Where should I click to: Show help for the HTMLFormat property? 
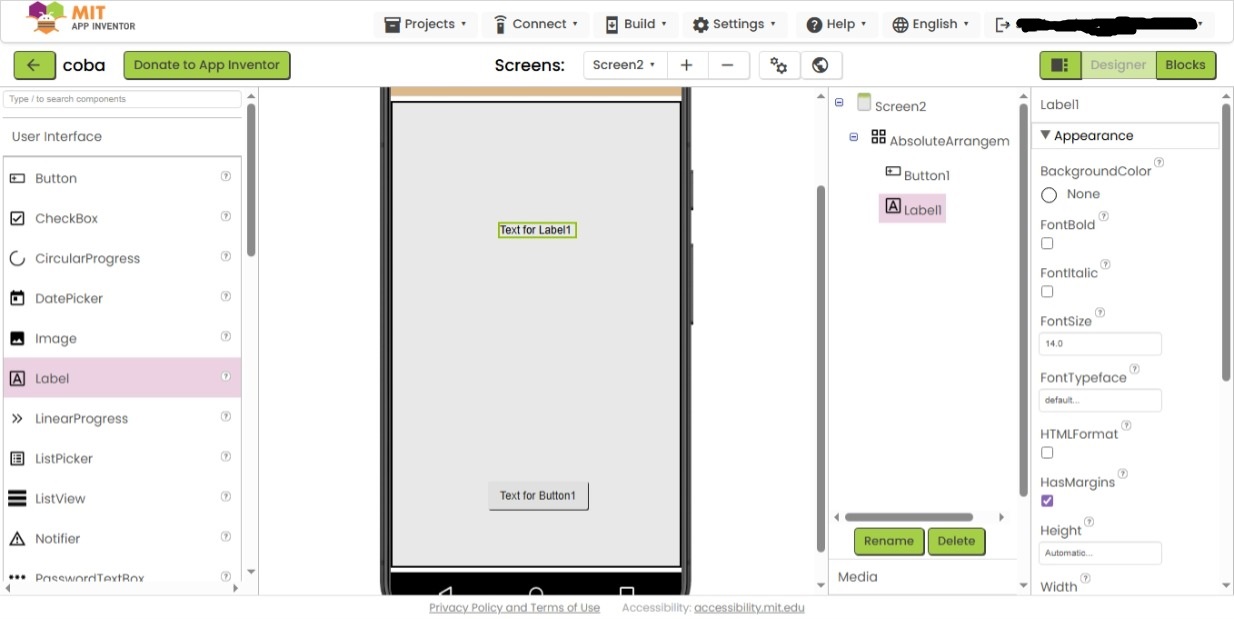click(1126, 425)
